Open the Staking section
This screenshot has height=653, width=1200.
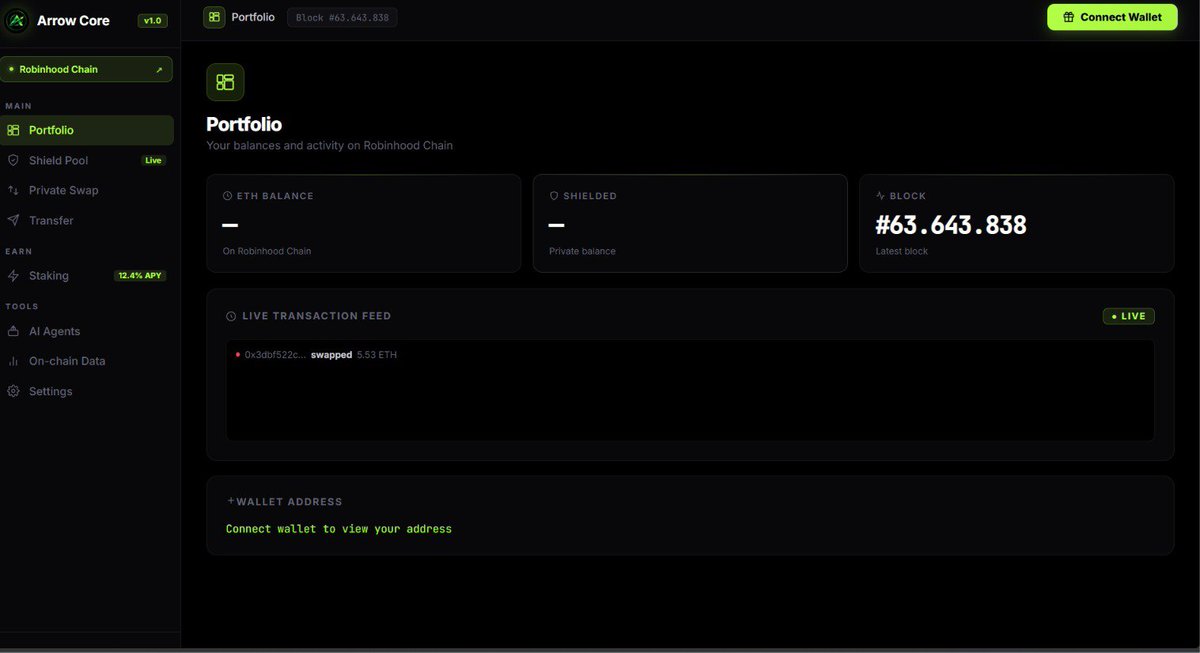click(x=86, y=275)
